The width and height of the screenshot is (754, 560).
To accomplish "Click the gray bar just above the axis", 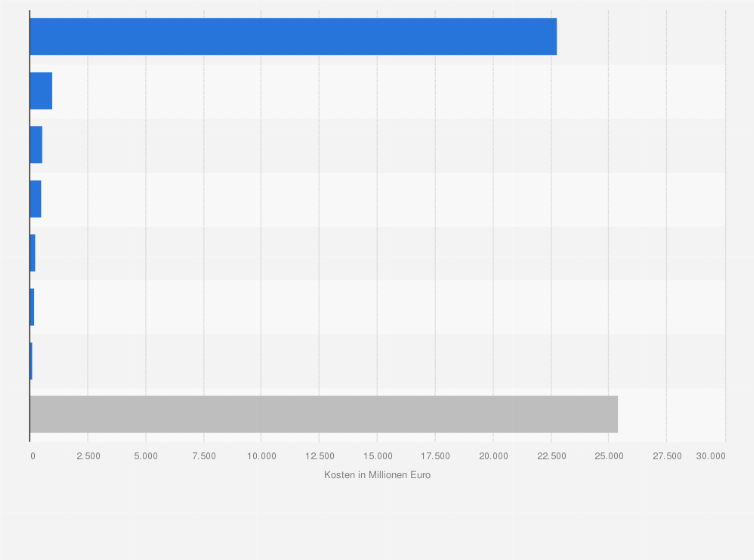I will (324, 414).
